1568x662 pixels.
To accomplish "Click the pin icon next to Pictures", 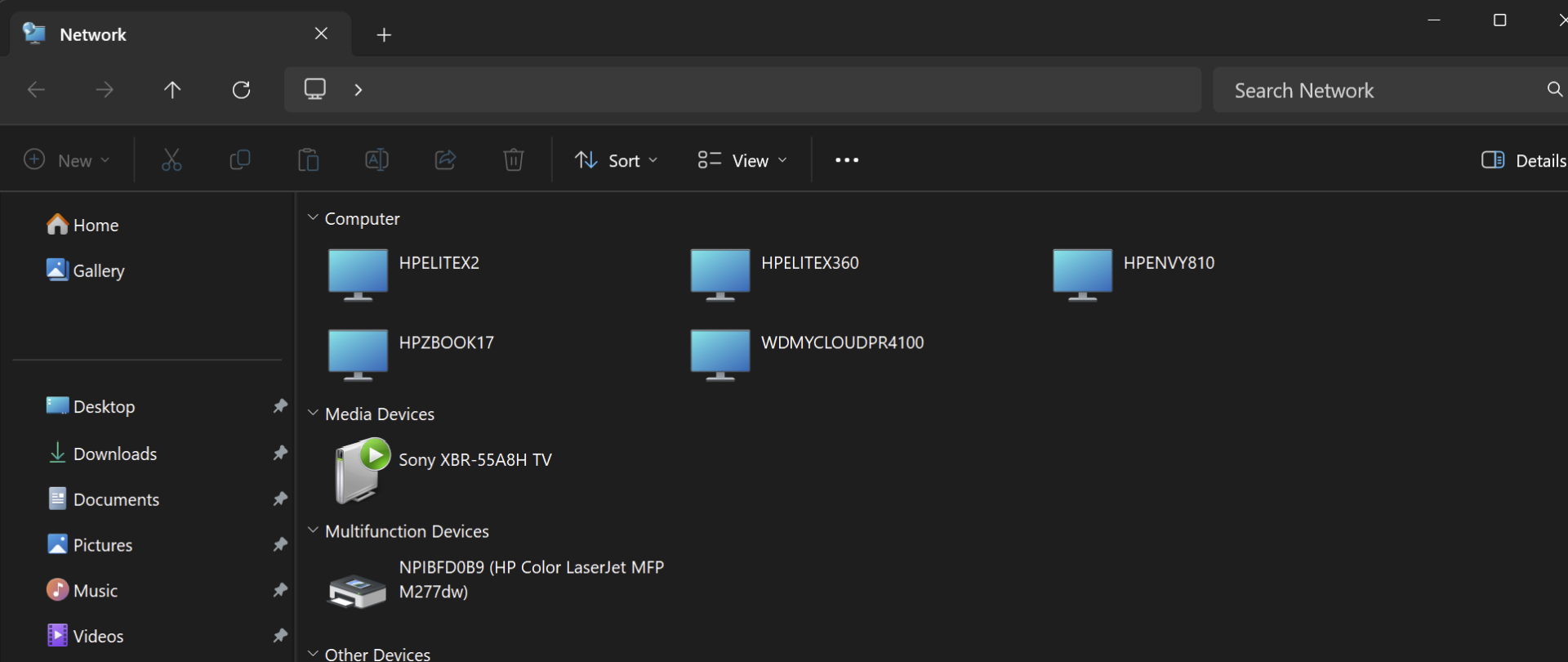I will 280,544.
